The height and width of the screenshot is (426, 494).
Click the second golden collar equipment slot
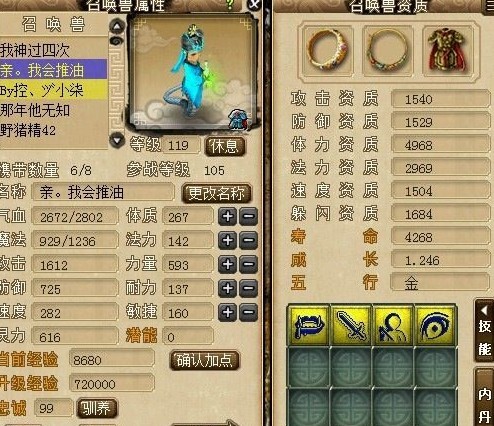tap(388, 50)
